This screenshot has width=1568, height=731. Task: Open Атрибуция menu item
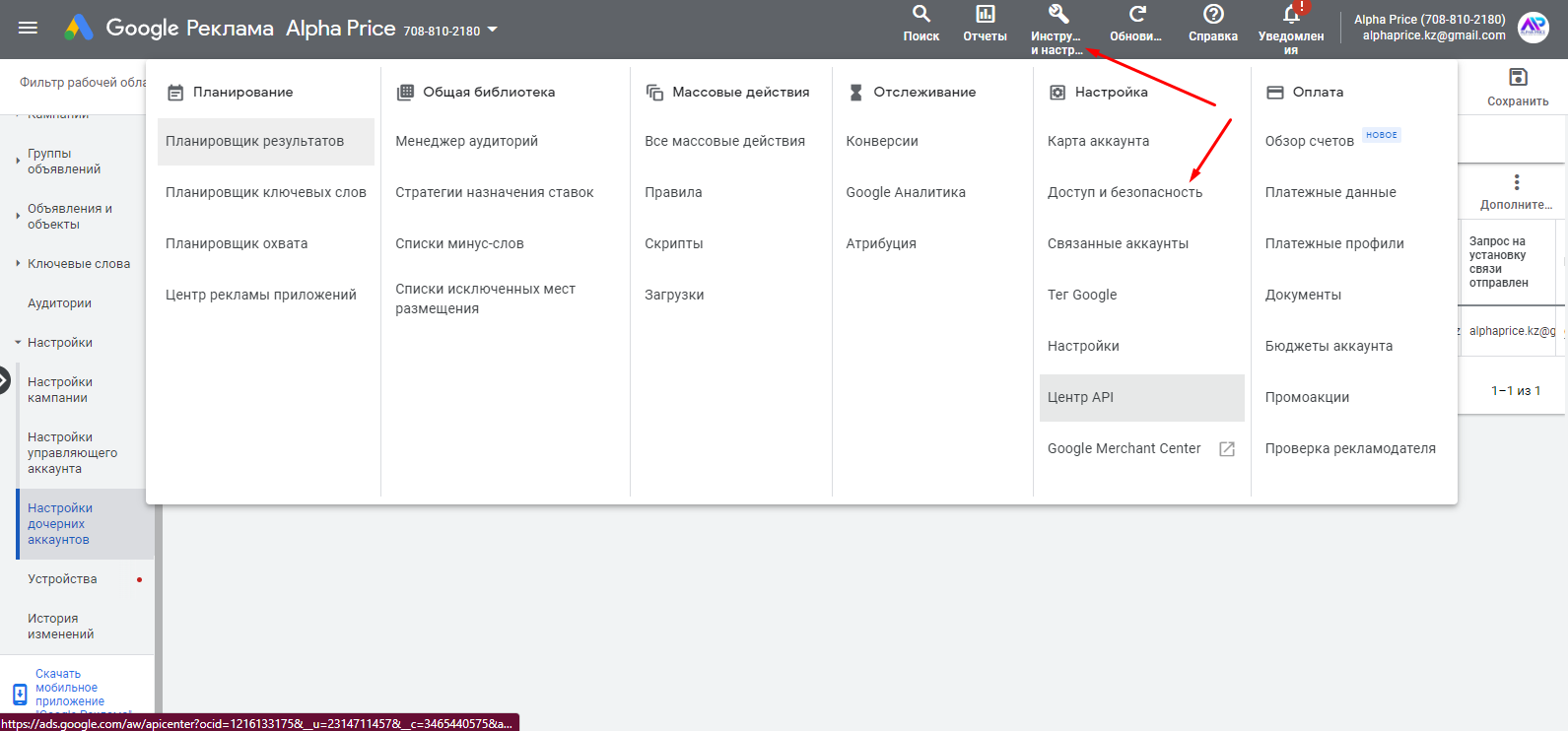(881, 244)
